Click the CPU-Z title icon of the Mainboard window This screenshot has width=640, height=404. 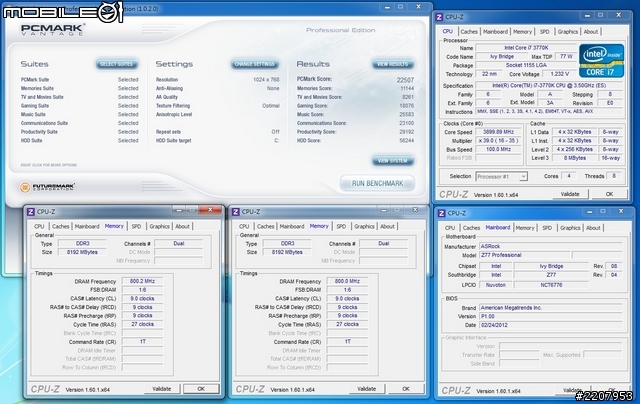click(442, 213)
